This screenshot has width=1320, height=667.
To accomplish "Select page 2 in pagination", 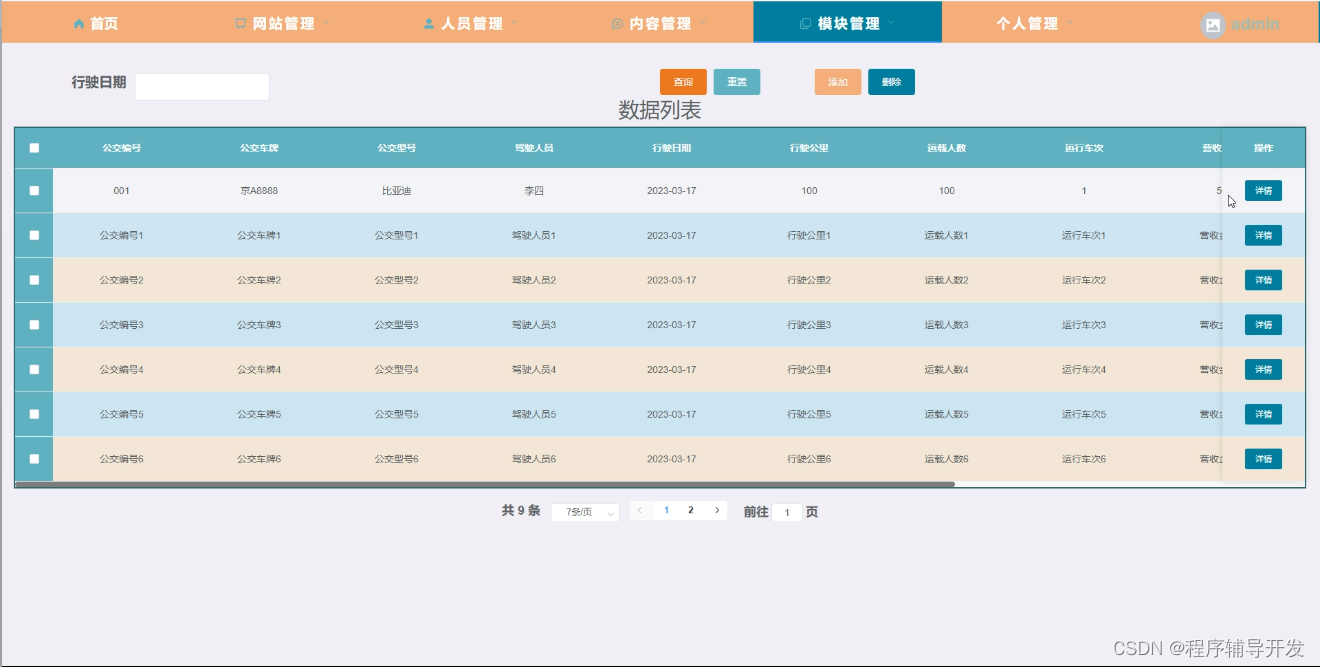I will click(691, 510).
